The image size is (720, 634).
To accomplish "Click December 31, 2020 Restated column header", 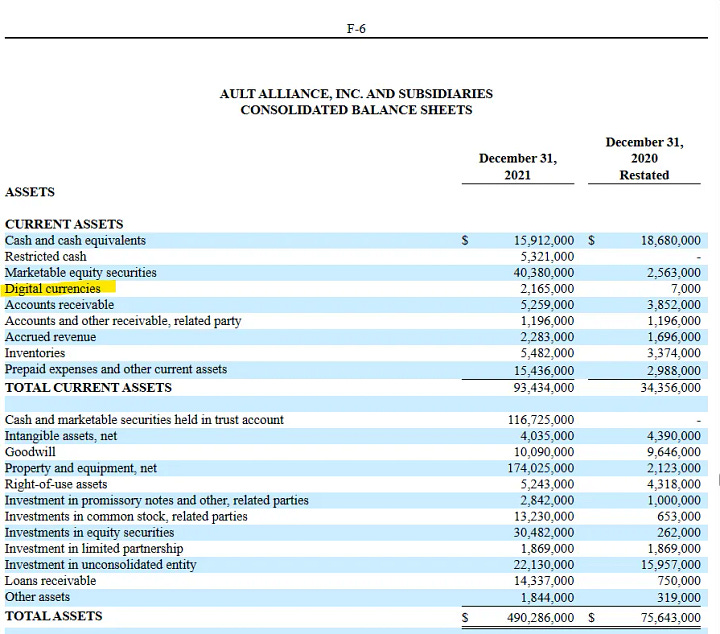I will click(x=644, y=158).
